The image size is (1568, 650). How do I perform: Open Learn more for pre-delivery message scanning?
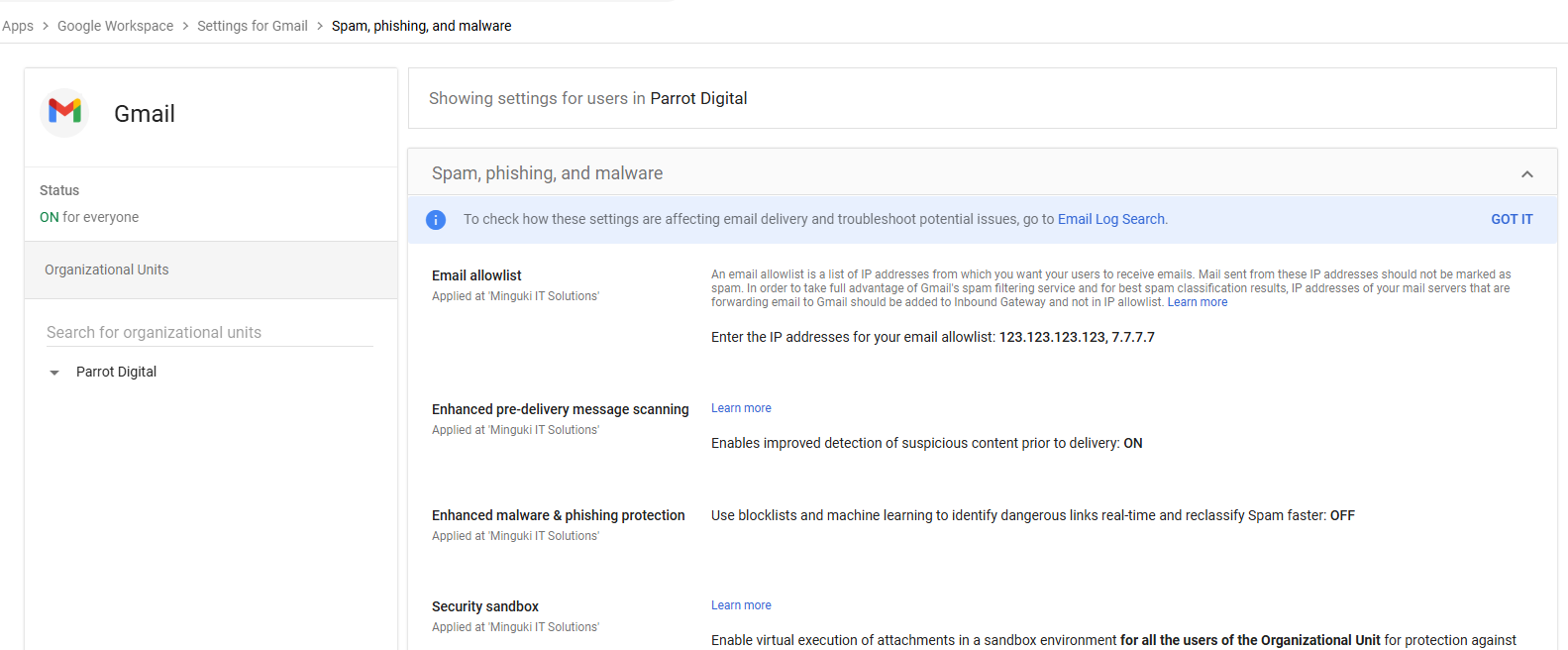point(741,408)
